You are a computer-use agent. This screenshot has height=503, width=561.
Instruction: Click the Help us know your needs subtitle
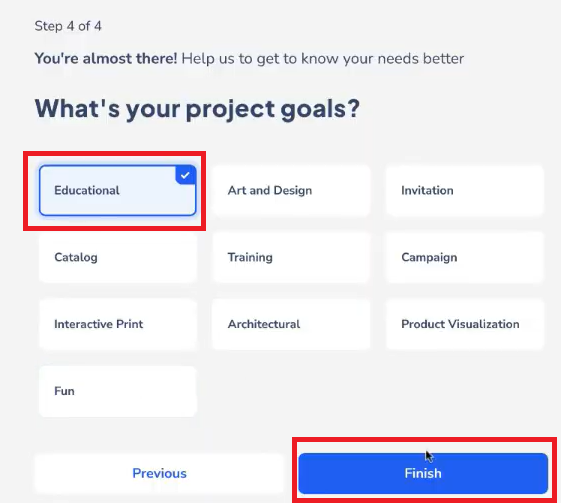point(323,59)
